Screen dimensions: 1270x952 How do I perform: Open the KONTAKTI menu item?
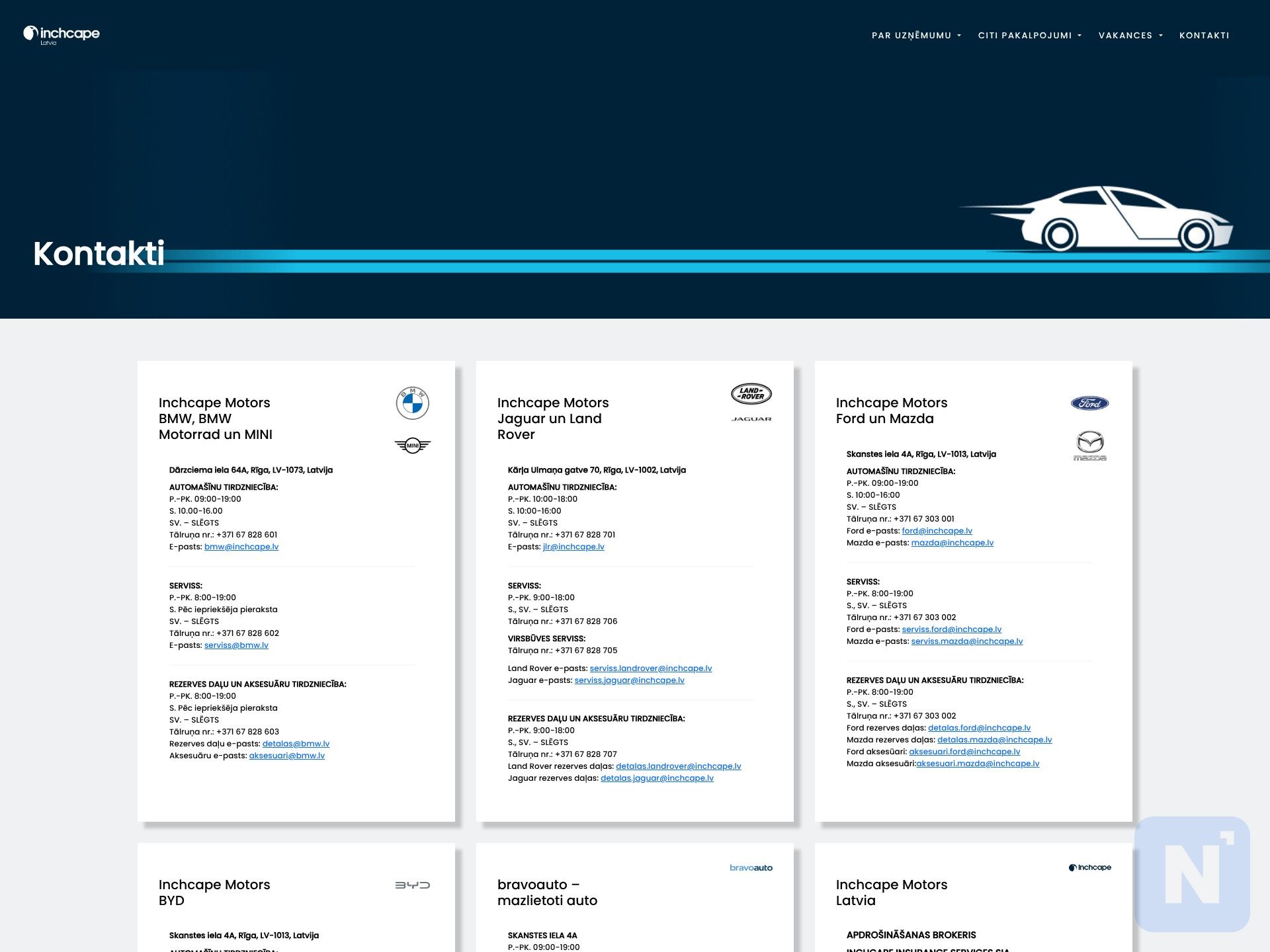click(x=1204, y=36)
